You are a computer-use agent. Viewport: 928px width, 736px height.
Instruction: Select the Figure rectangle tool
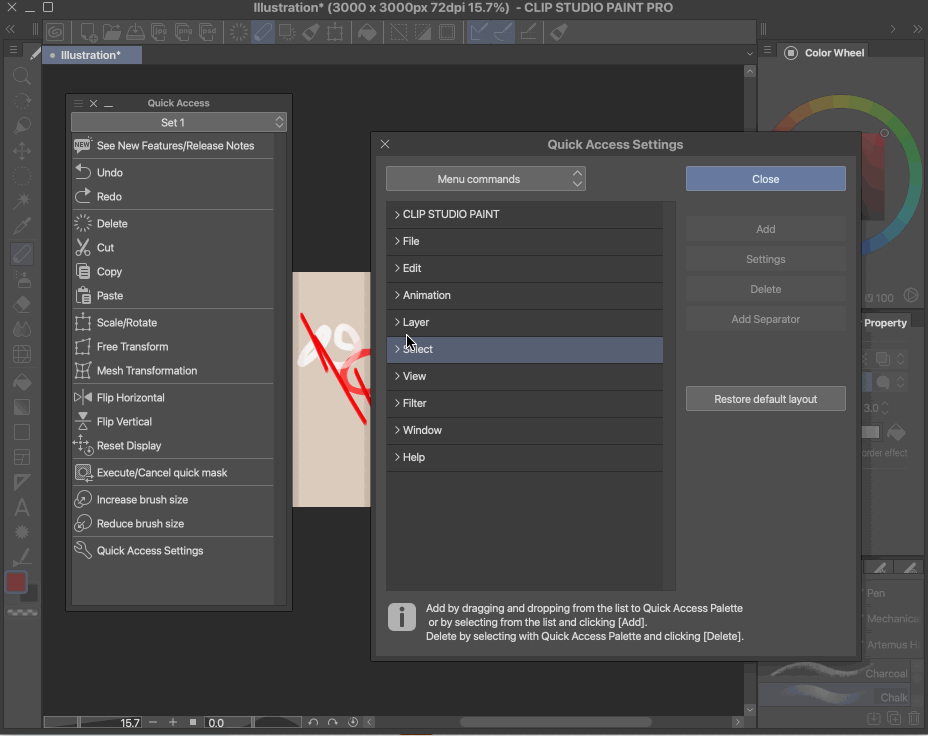(22, 432)
